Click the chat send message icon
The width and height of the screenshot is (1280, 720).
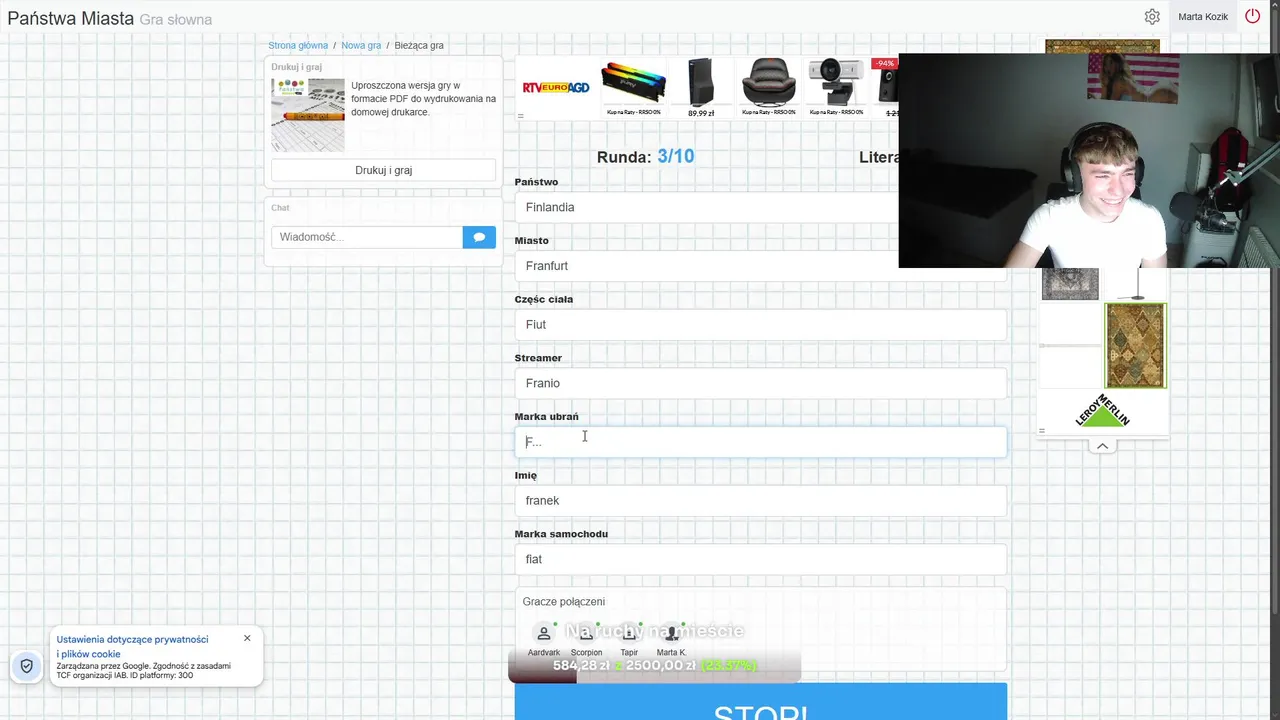tap(479, 237)
